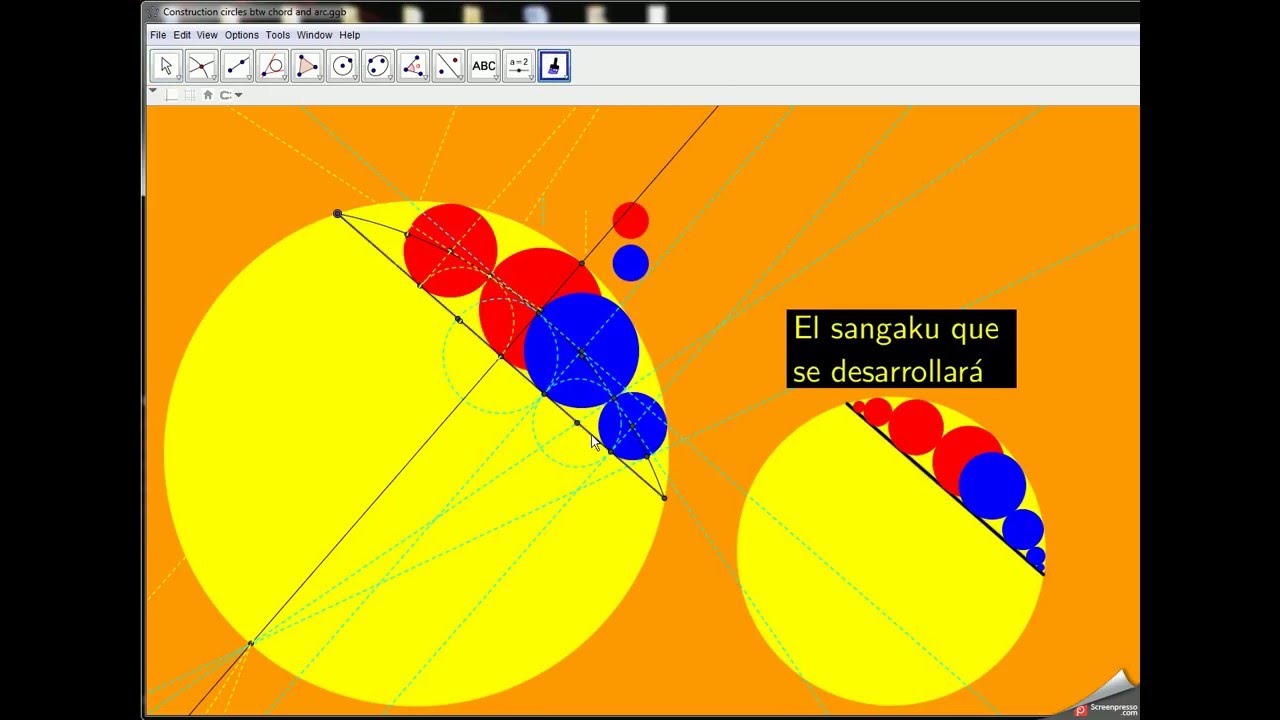
Task: Expand the Circle tool's submenu arrow
Action: (355, 78)
